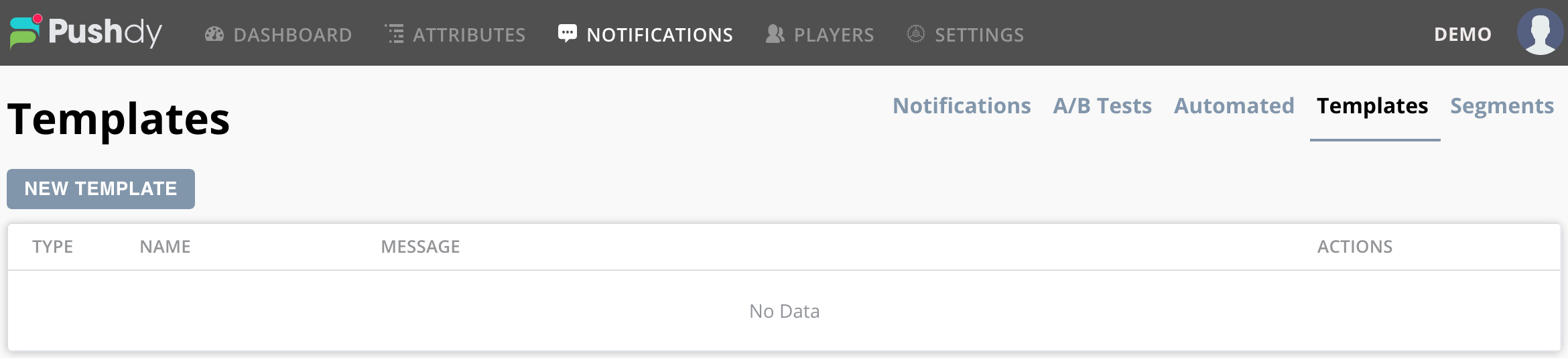Click the Settings gear icon
1568x358 pixels.
916,34
